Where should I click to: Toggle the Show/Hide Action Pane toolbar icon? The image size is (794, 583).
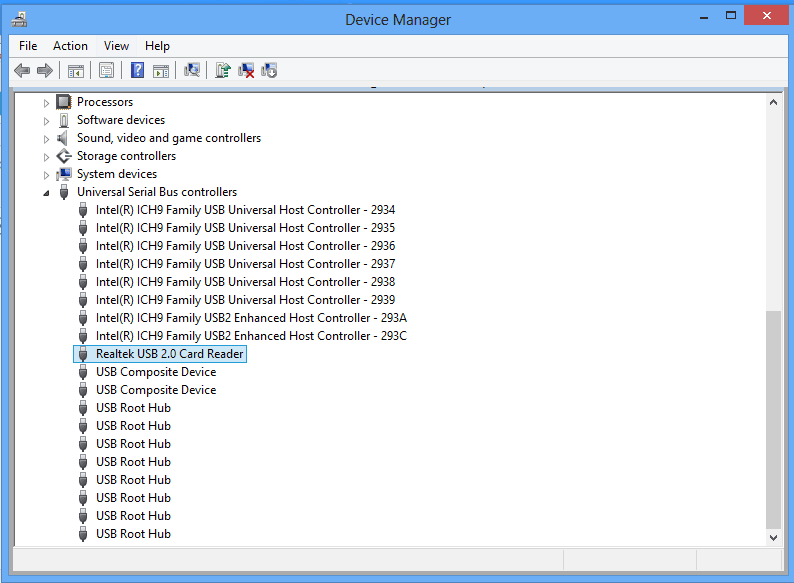point(161,70)
